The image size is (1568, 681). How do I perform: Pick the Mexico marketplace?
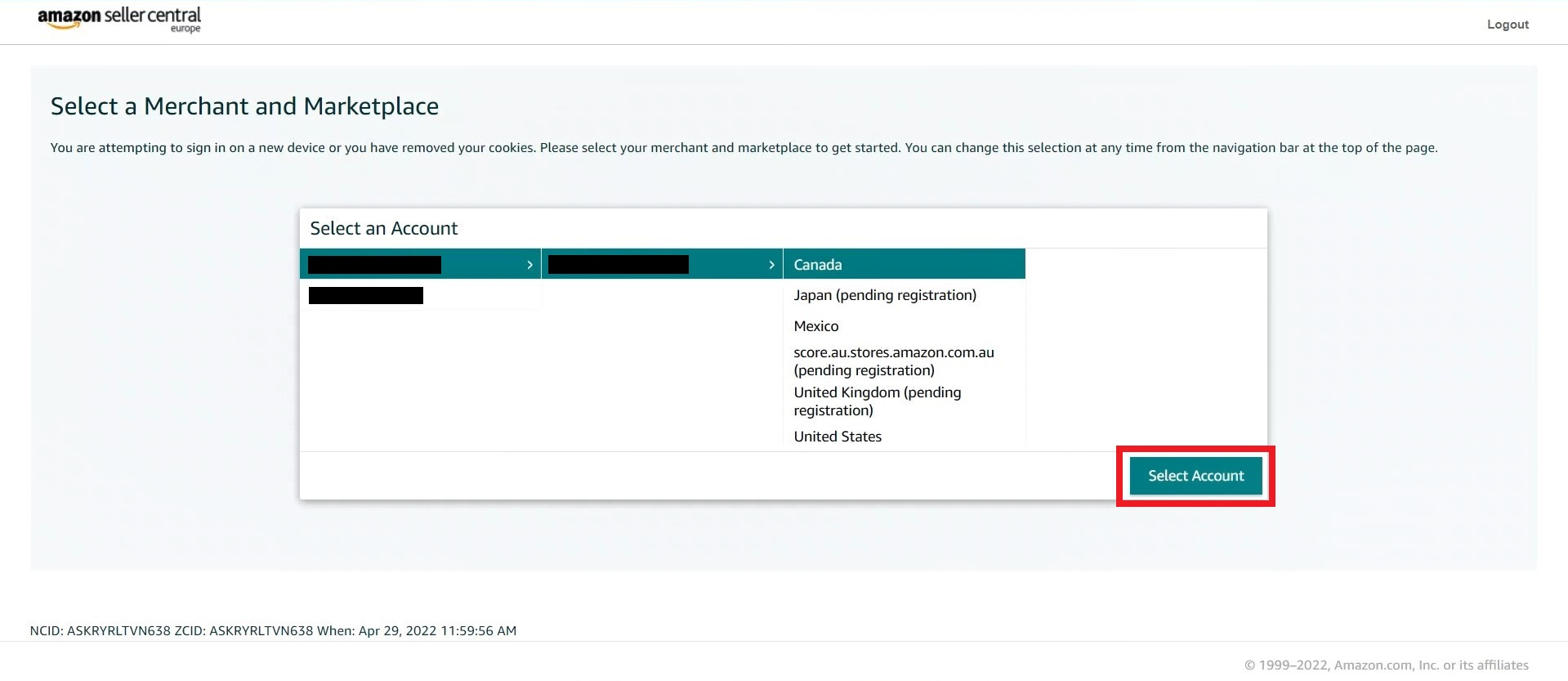[816, 326]
